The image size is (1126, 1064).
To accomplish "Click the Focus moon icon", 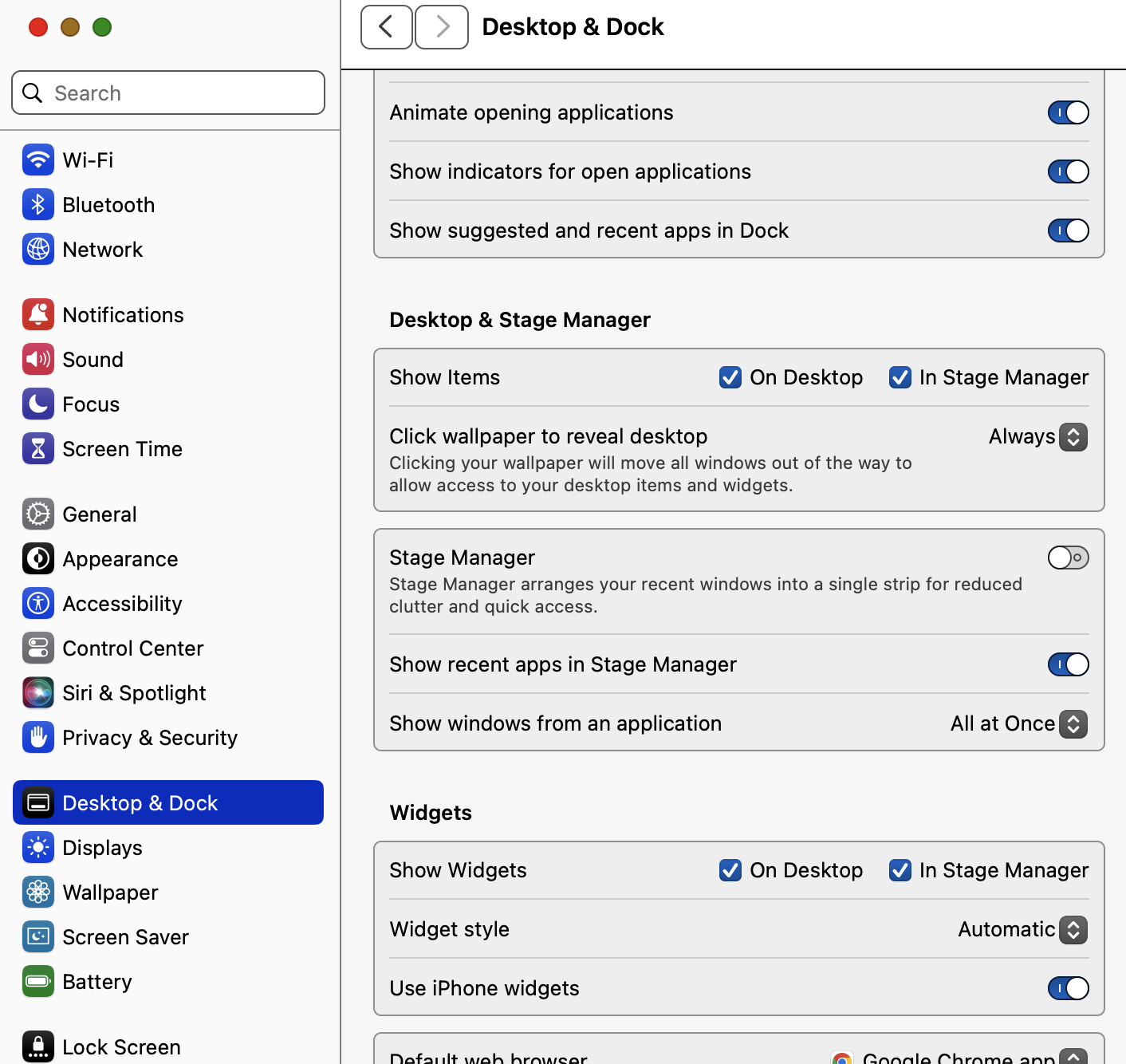I will click(38, 404).
